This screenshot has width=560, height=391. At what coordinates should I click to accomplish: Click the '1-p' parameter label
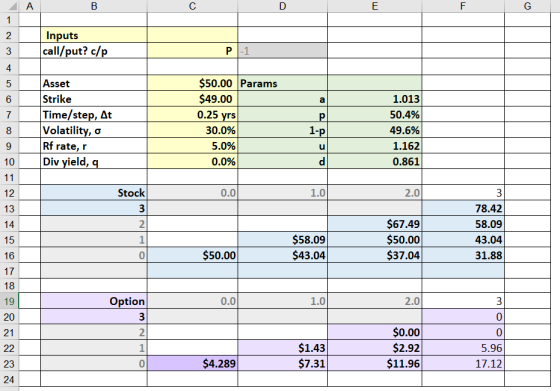pyautogui.click(x=282, y=130)
